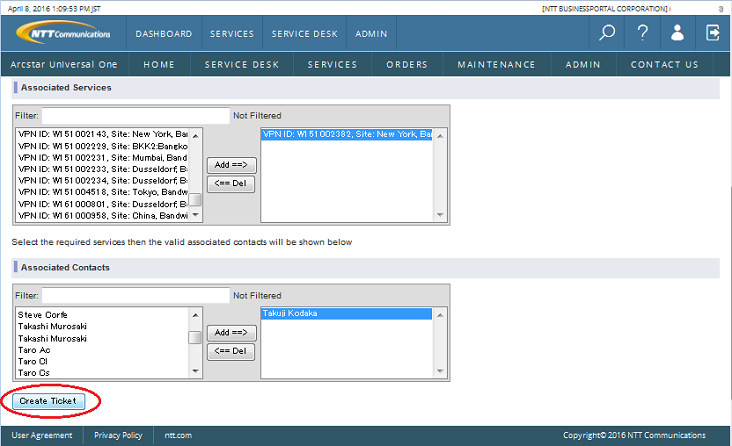
Task: Click Add ==> in Associated Contacts
Action: pos(231,332)
